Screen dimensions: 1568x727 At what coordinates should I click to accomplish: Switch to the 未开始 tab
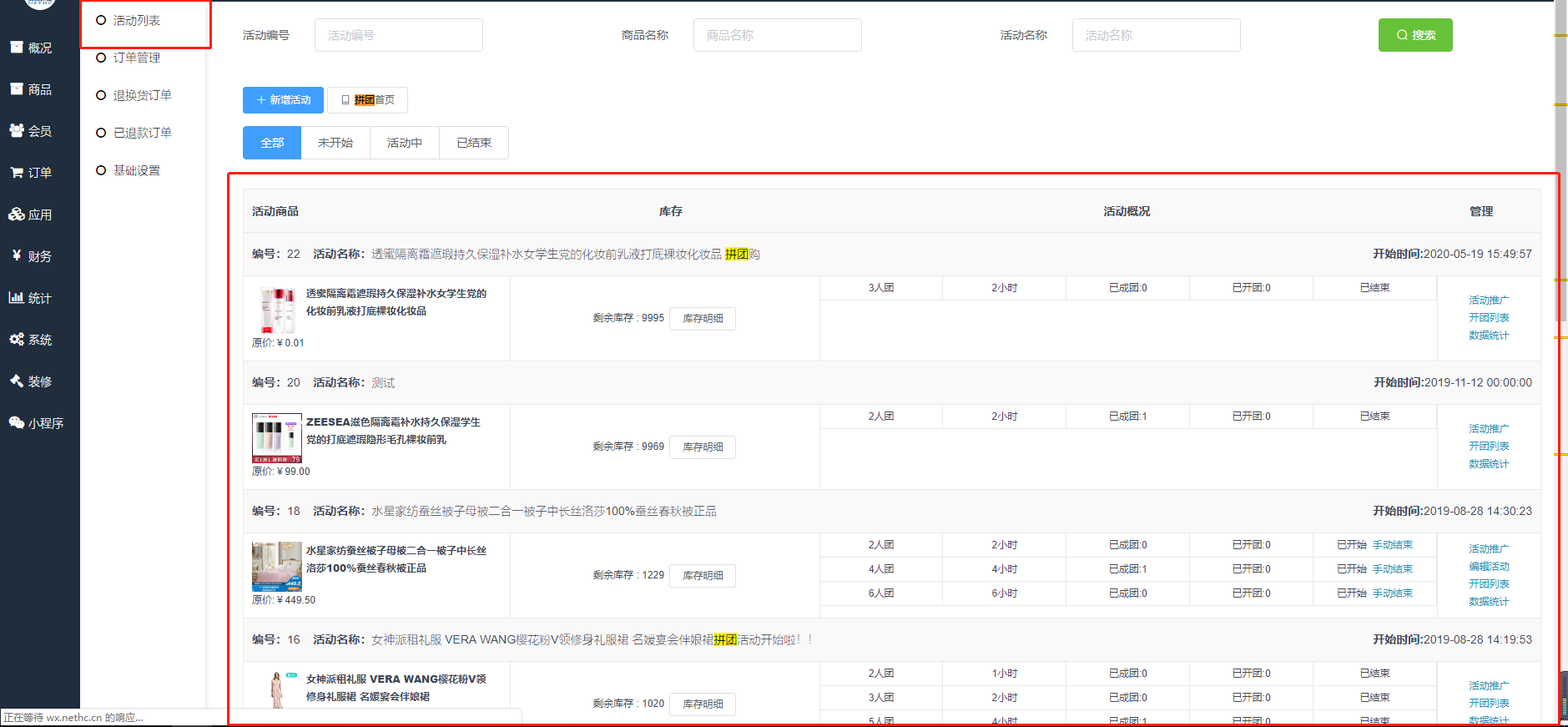(x=335, y=143)
